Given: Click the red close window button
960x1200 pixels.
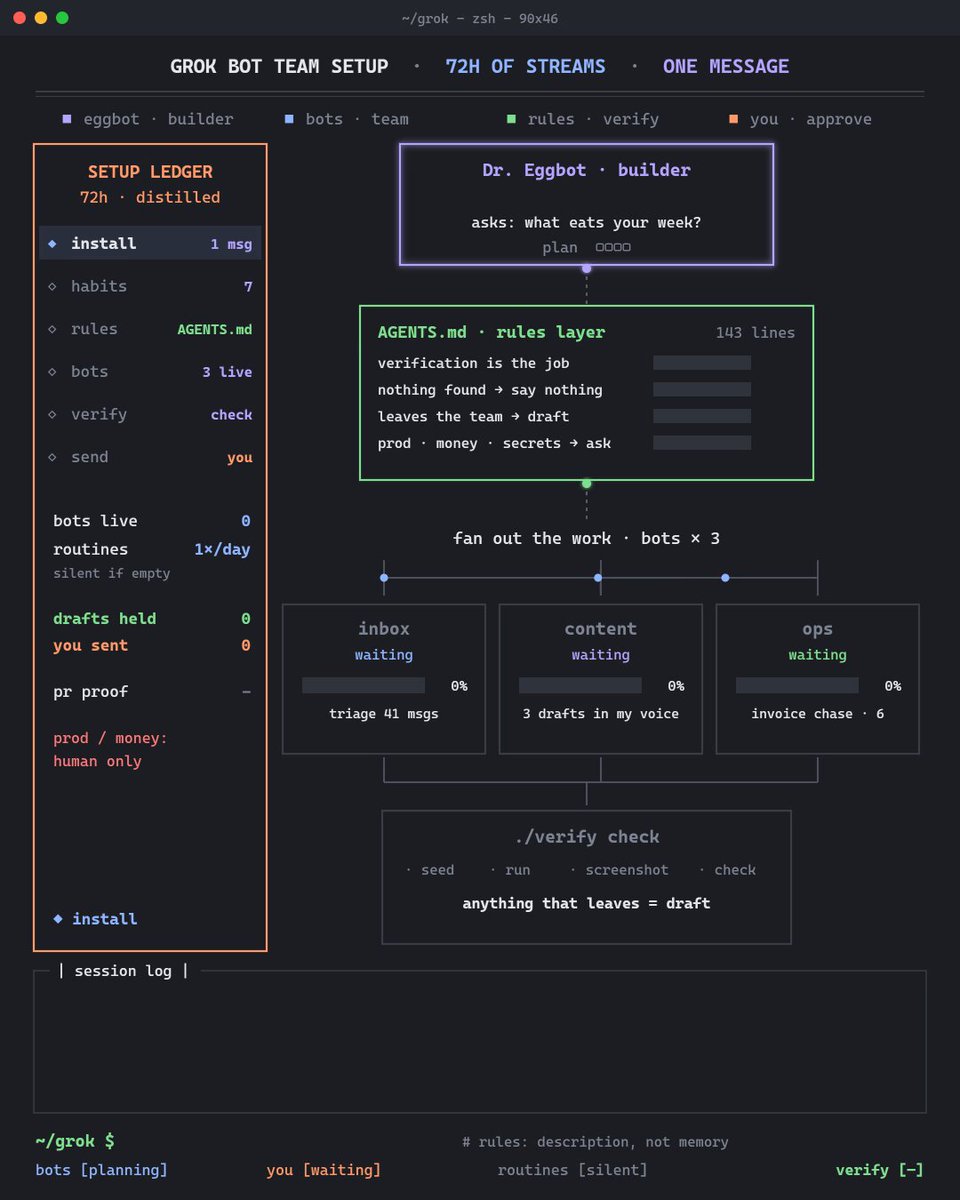Looking at the screenshot, I should [19, 18].
